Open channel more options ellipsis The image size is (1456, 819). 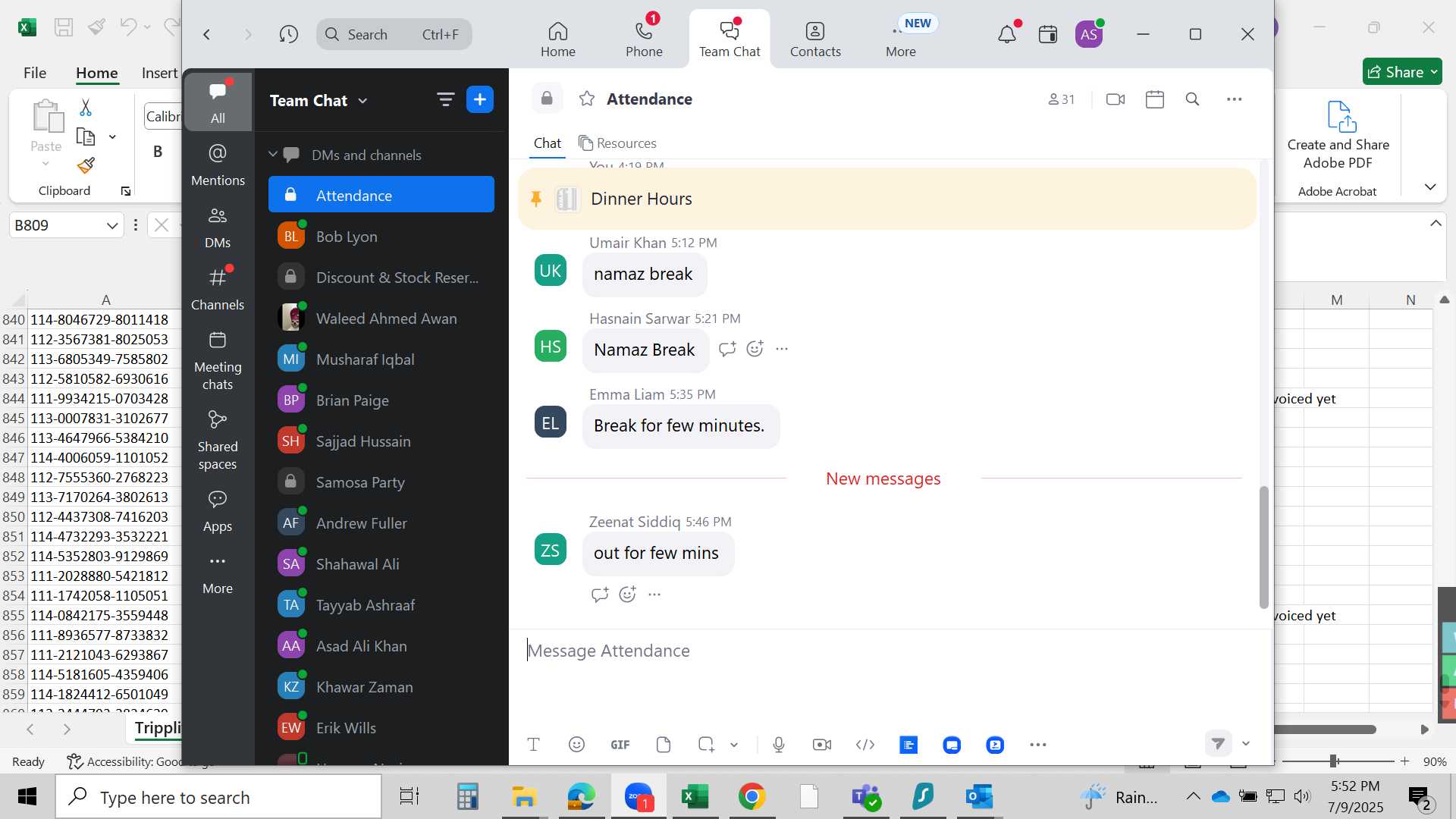point(1235,99)
